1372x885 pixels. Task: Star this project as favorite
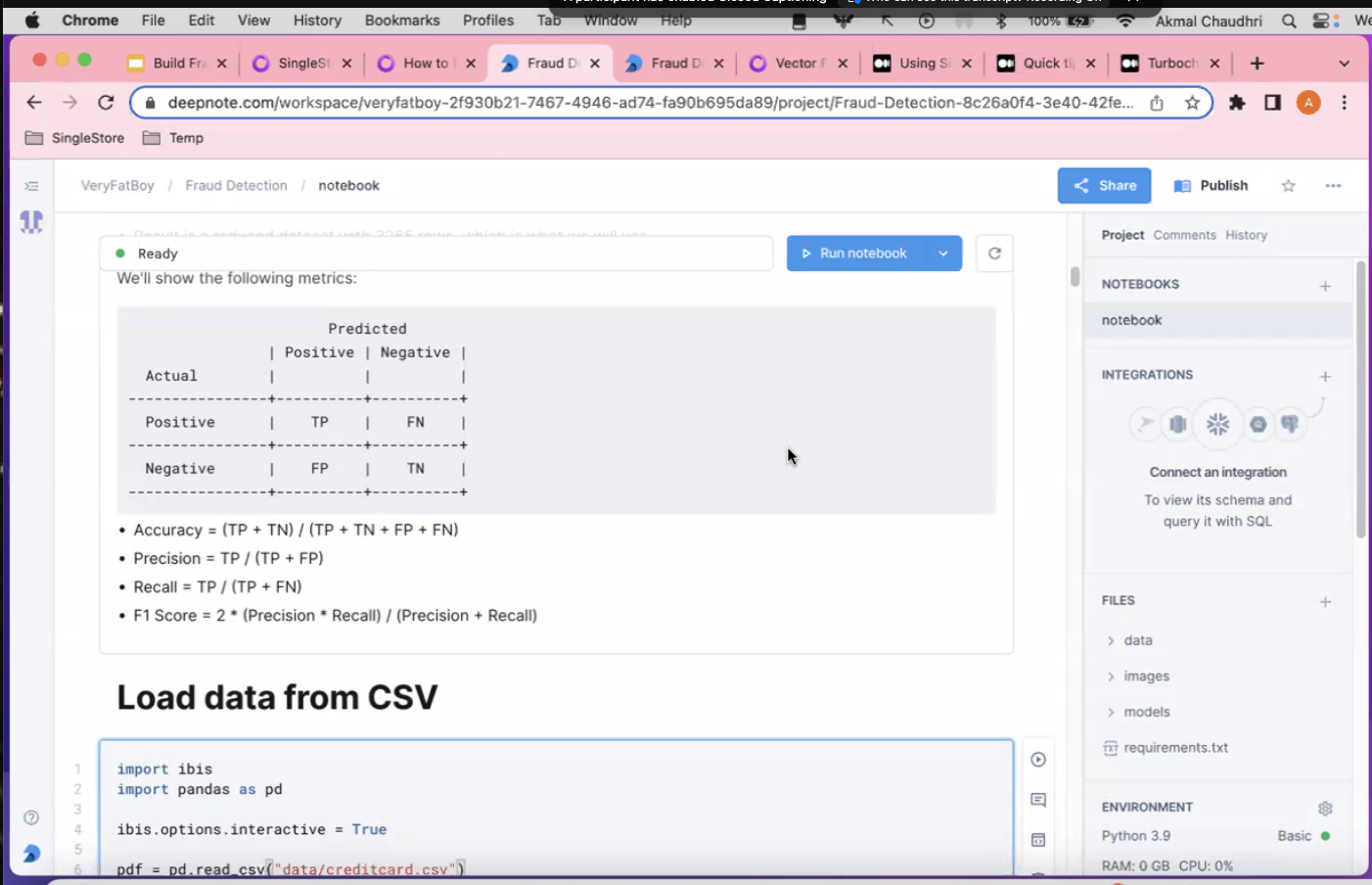click(1288, 186)
